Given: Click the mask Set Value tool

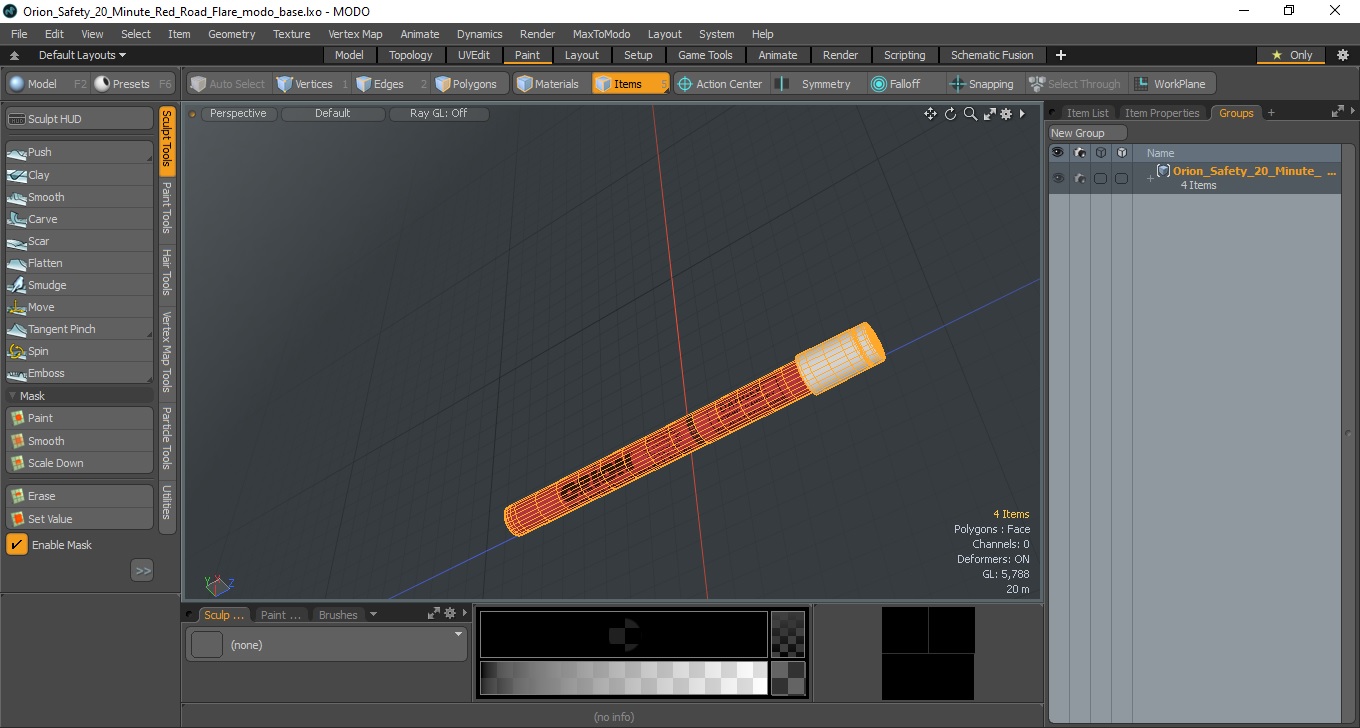Looking at the screenshot, I should click(79, 519).
